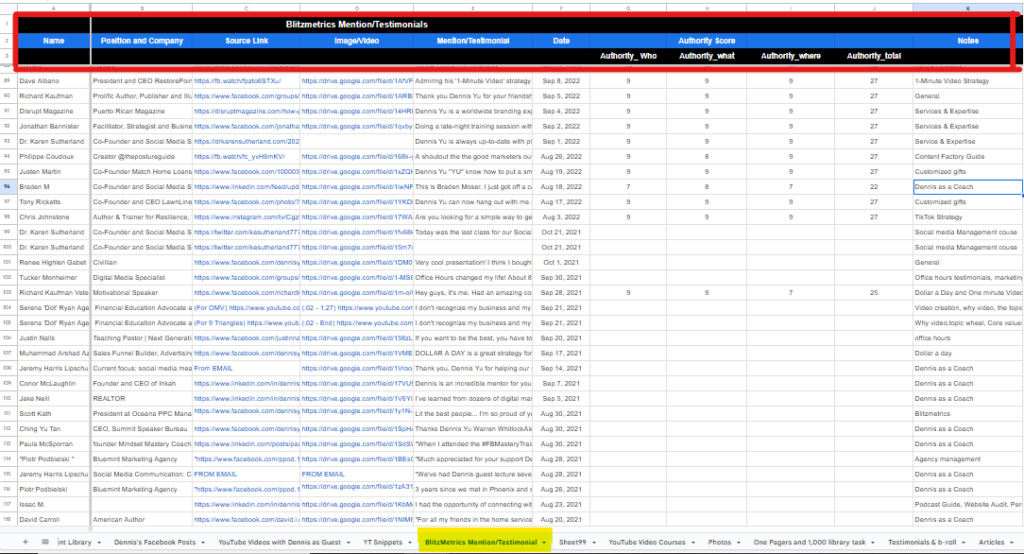The width and height of the screenshot is (1024, 554).
Task: Select the Civilian position cell
Action: pos(142,263)
